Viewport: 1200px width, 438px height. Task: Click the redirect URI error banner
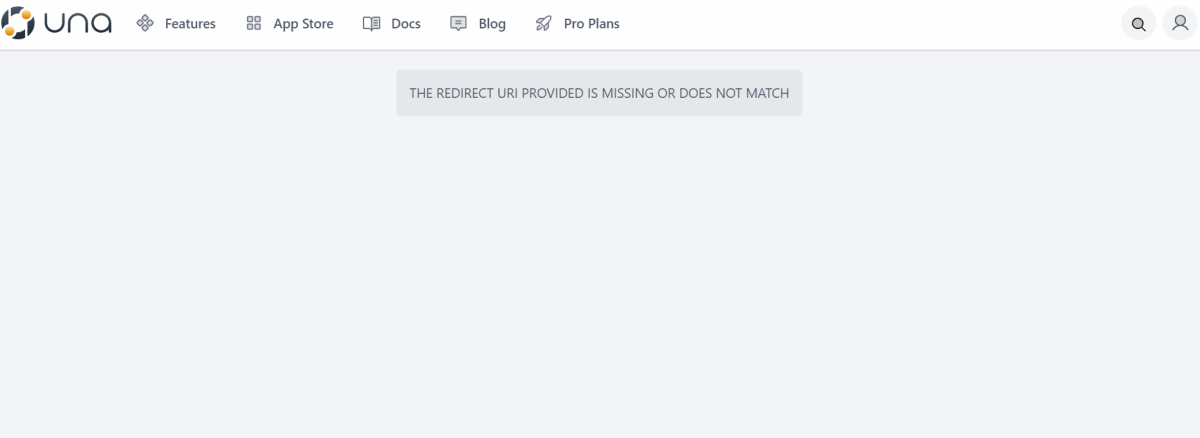(x=599, y=93)
